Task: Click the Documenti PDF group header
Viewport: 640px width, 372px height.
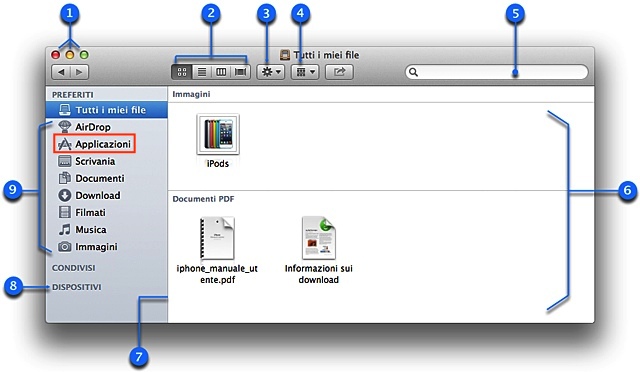Action: [203, 199]
